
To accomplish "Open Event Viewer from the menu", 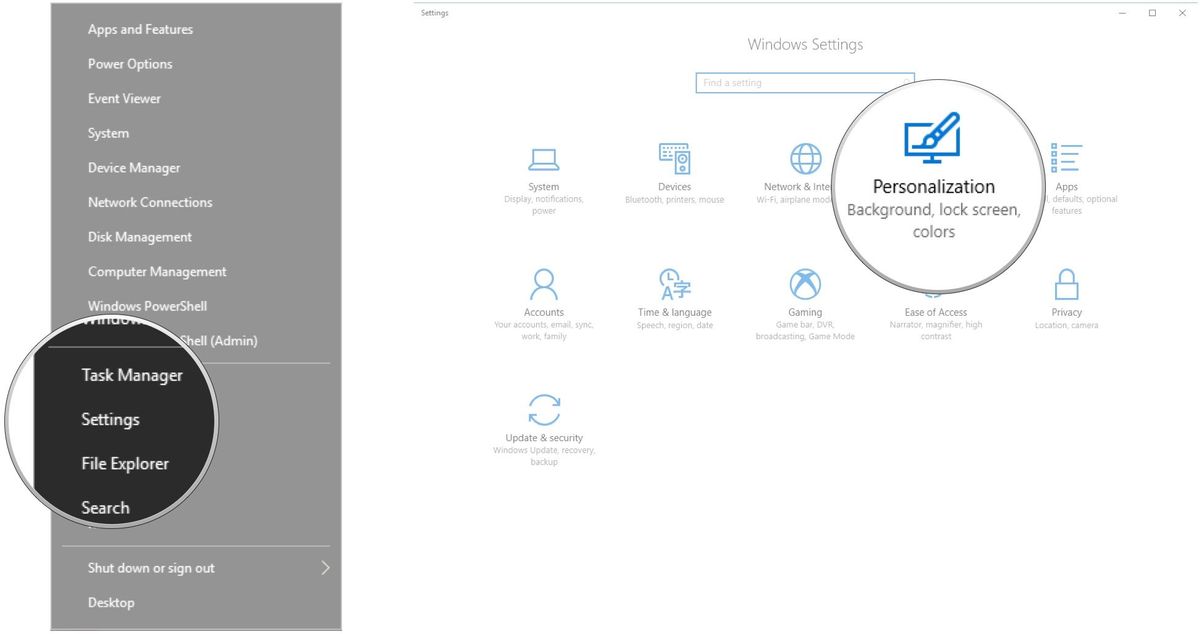I will coord(123,98).
